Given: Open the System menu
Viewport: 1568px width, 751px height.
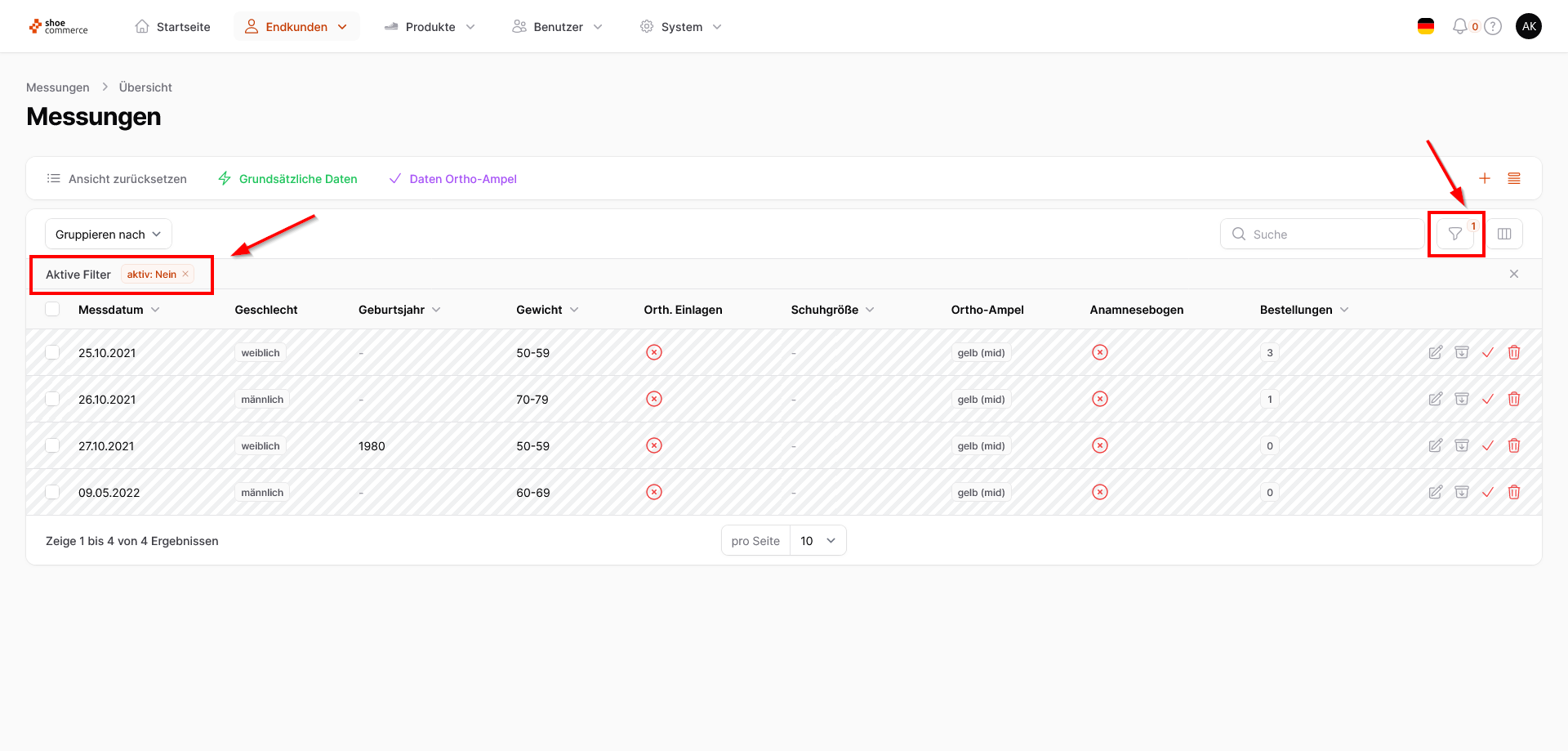Looking at the screenshot, I should click(681, 27).
